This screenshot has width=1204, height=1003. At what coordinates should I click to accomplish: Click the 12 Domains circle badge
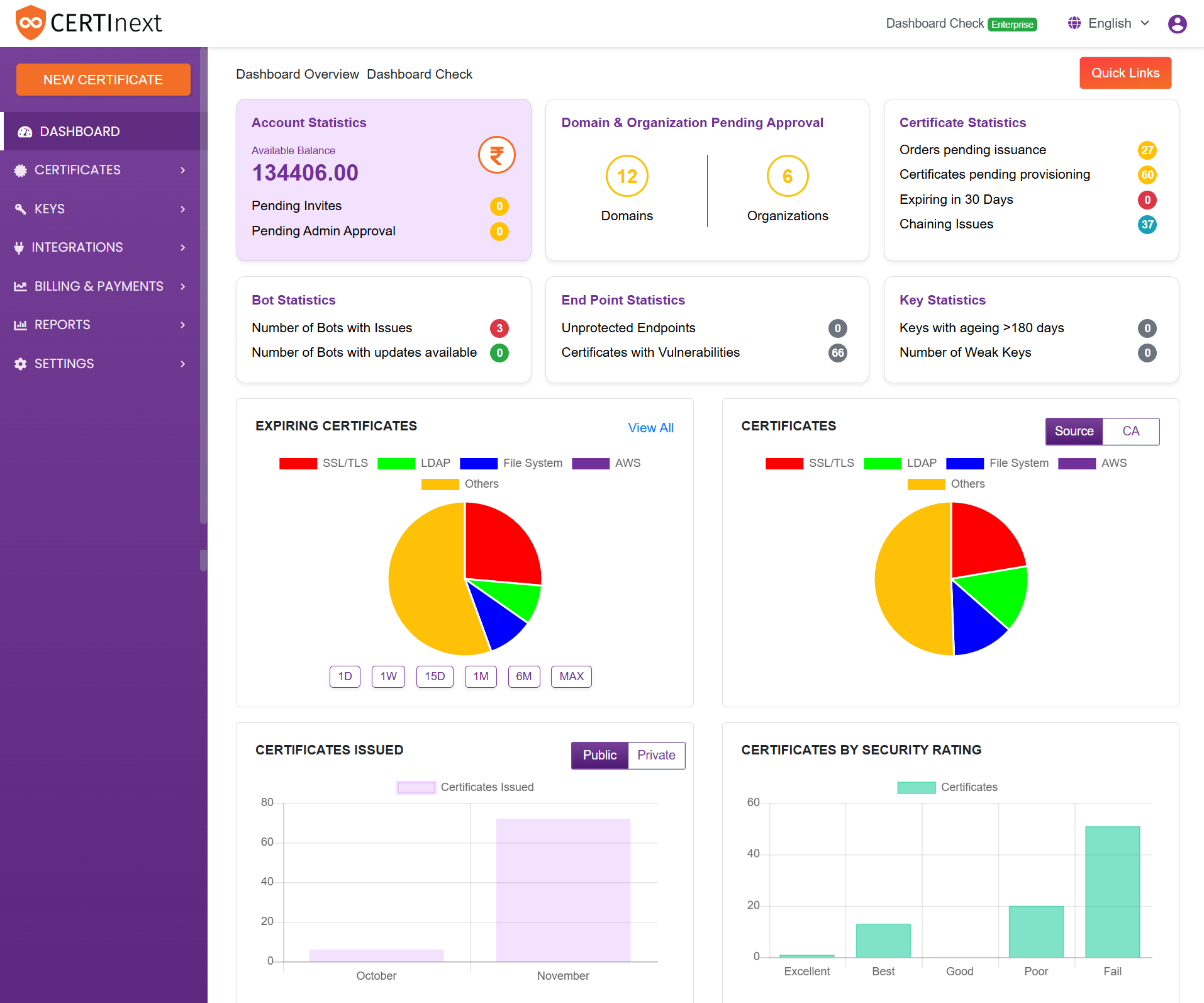(627, 176)
